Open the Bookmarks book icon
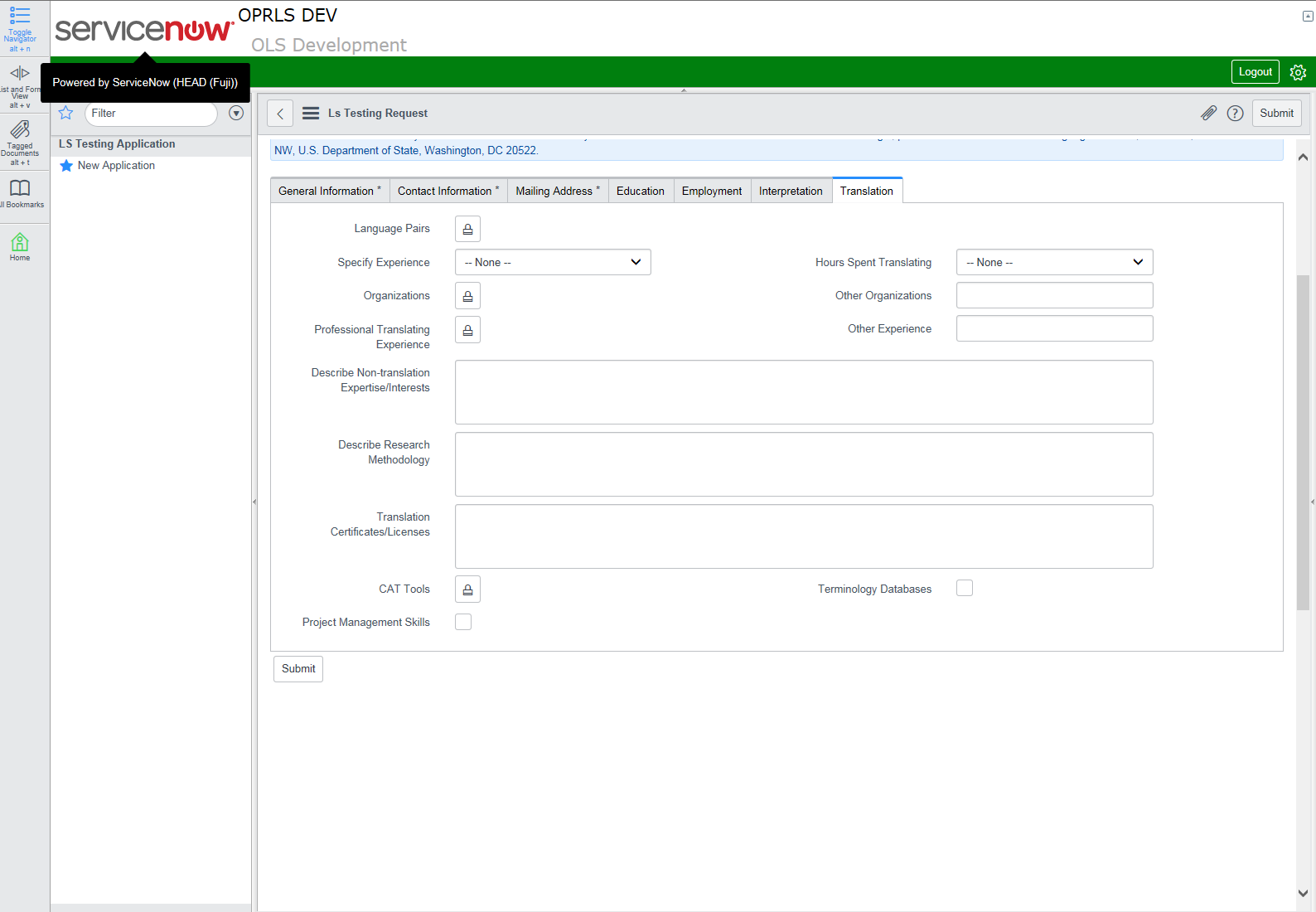Screen dimensions: 1316x912 coord(20,188)
